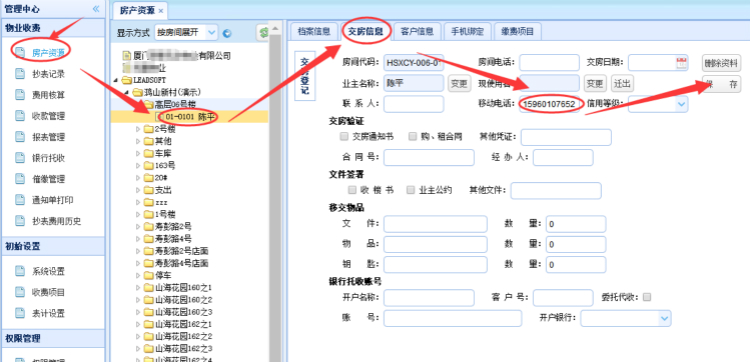Click the green refresh icon above tree
The height and width of the screenshot is (362, 750).
[x=263, y=33]
